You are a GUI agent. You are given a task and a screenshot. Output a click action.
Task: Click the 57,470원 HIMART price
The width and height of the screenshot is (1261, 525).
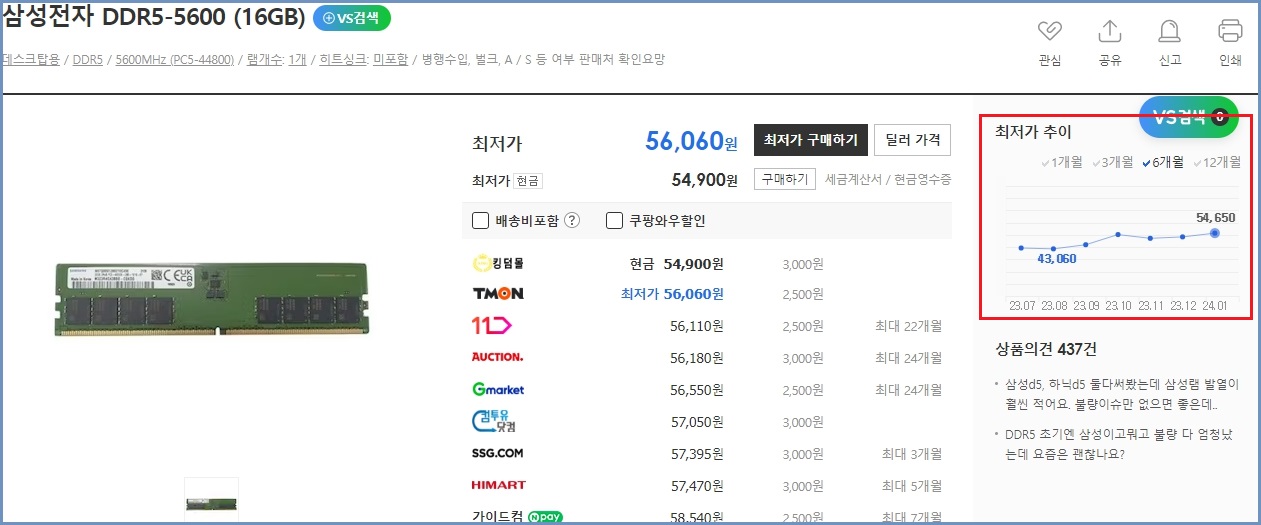pos(696,485)
